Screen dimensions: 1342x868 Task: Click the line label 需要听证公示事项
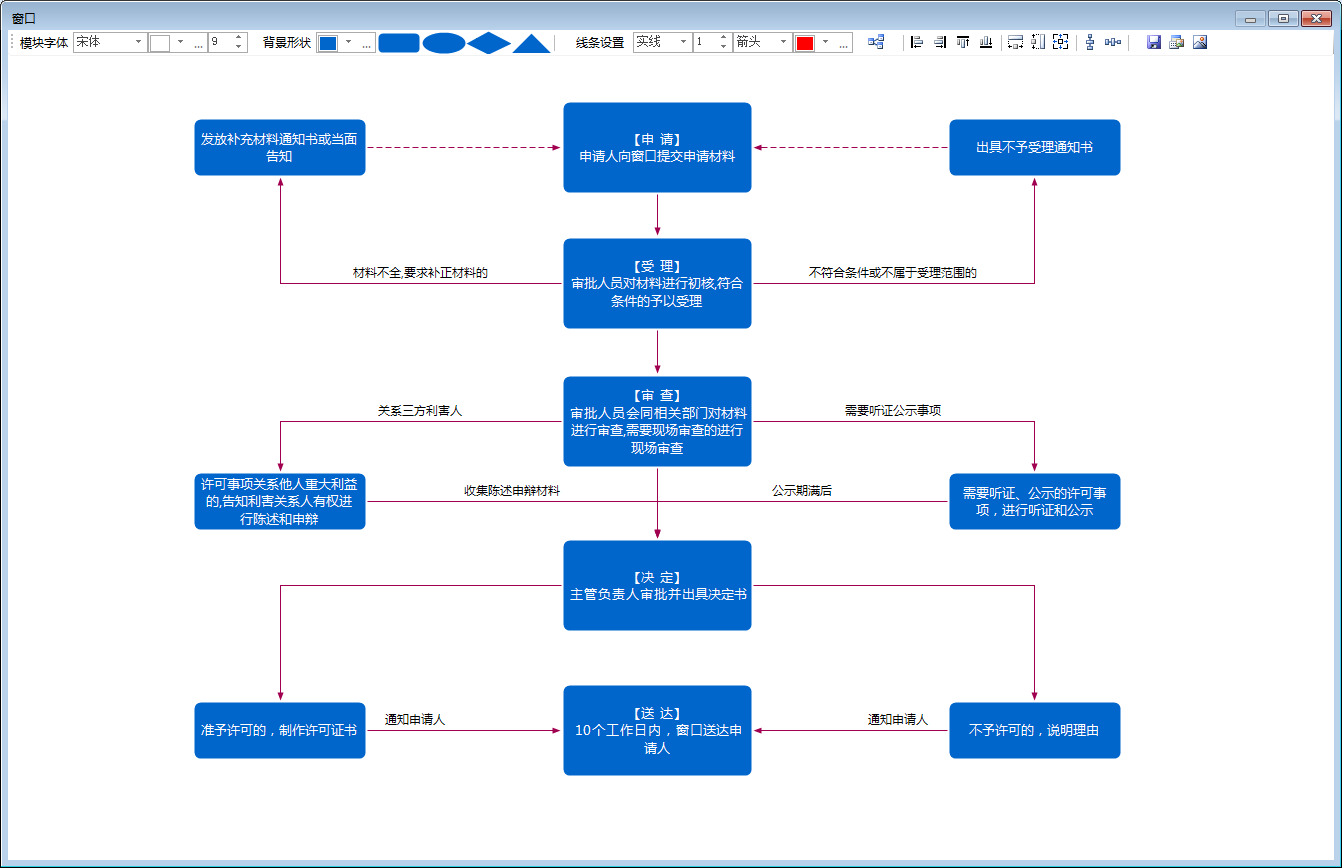(x=892, y=410)
